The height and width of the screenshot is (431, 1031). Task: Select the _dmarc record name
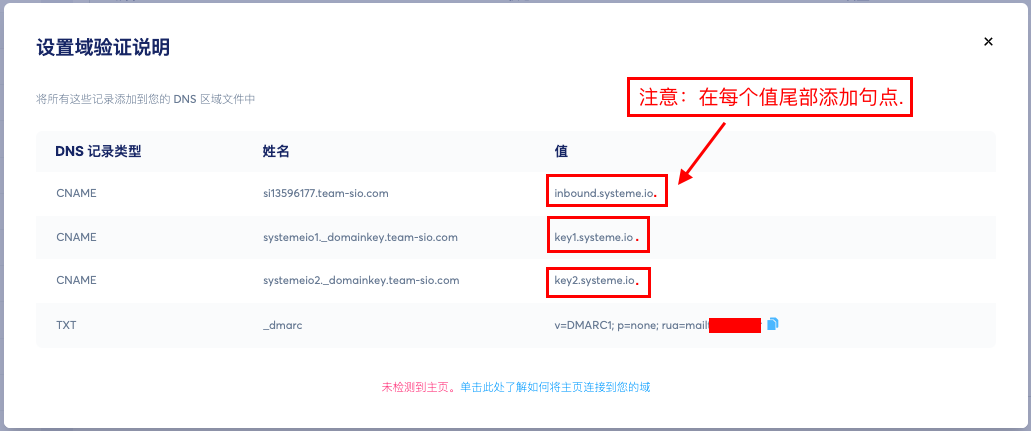coord(282,324)
